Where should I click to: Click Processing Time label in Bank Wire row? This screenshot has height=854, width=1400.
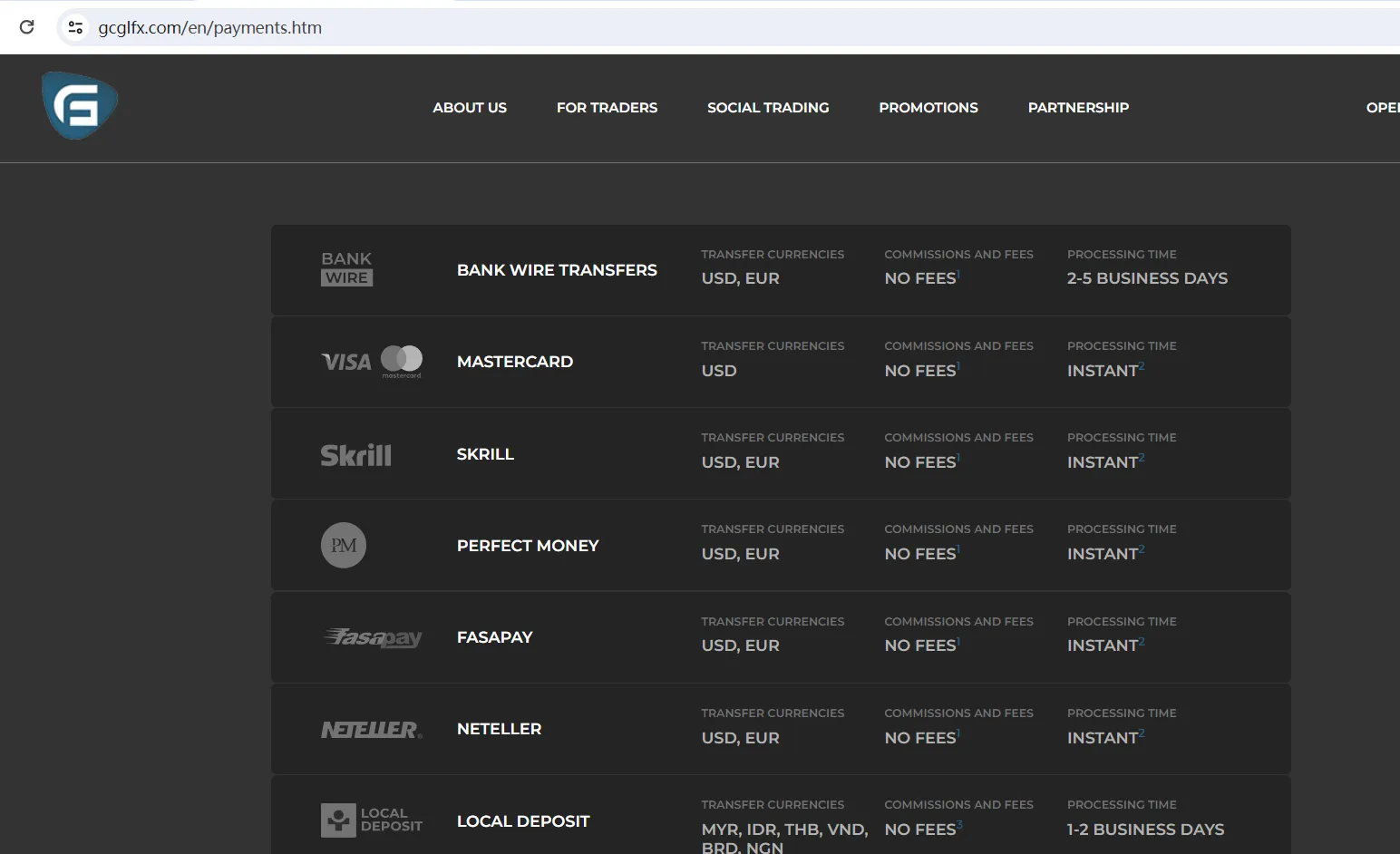1122,255
